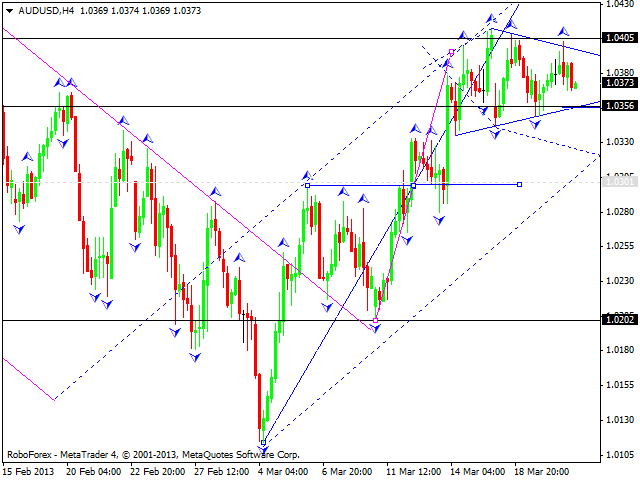Click the 1.0430 label on the price axis
Image resolution: width=640 pixels, height=480 pixels.
pyautogui.click(x=621, y=5)
